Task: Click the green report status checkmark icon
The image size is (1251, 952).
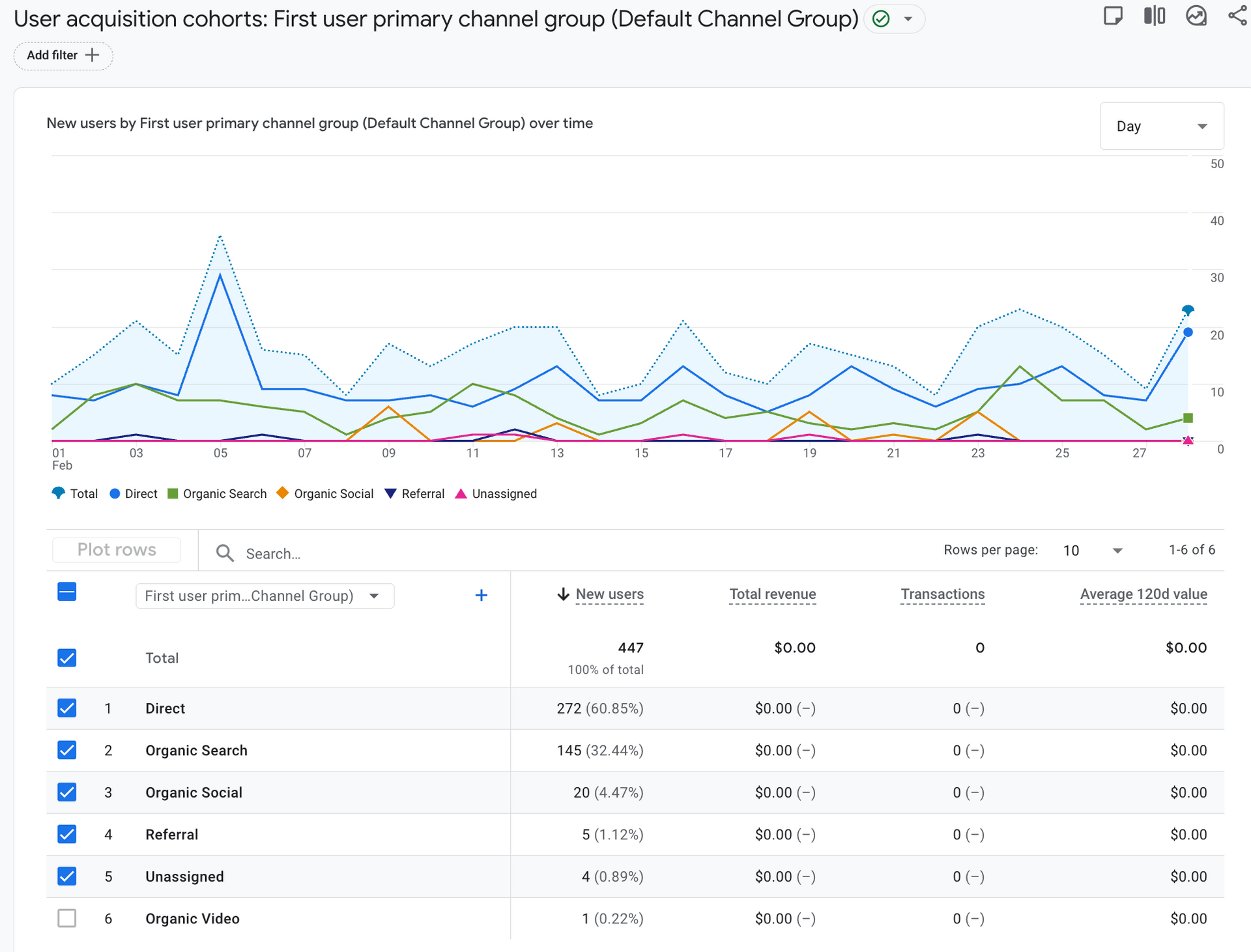Action: [881, 19]
